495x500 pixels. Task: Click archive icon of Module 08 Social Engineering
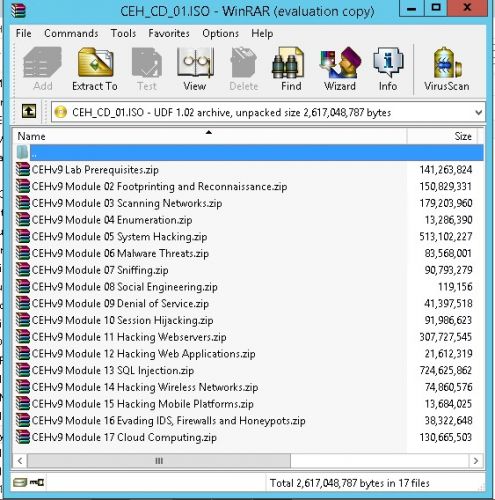click(23, 286)
